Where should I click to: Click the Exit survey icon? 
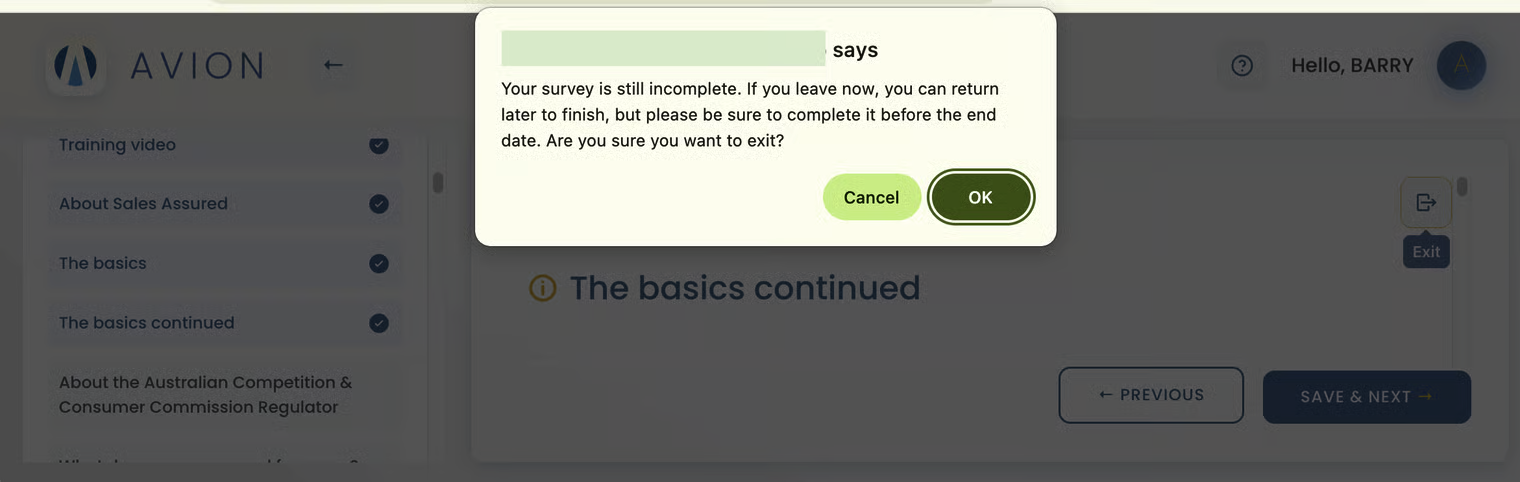point(1426,202)
